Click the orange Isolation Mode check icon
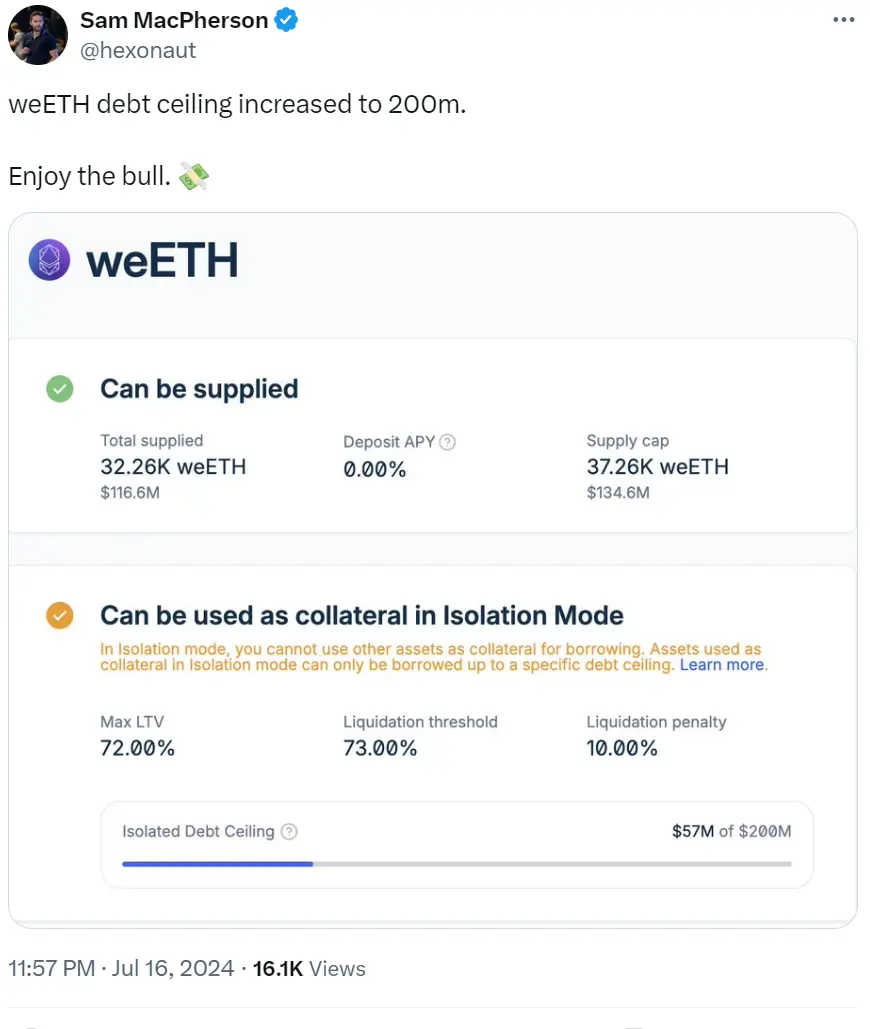The height and width of the screenshot is (1029, 870). point(60,616)
